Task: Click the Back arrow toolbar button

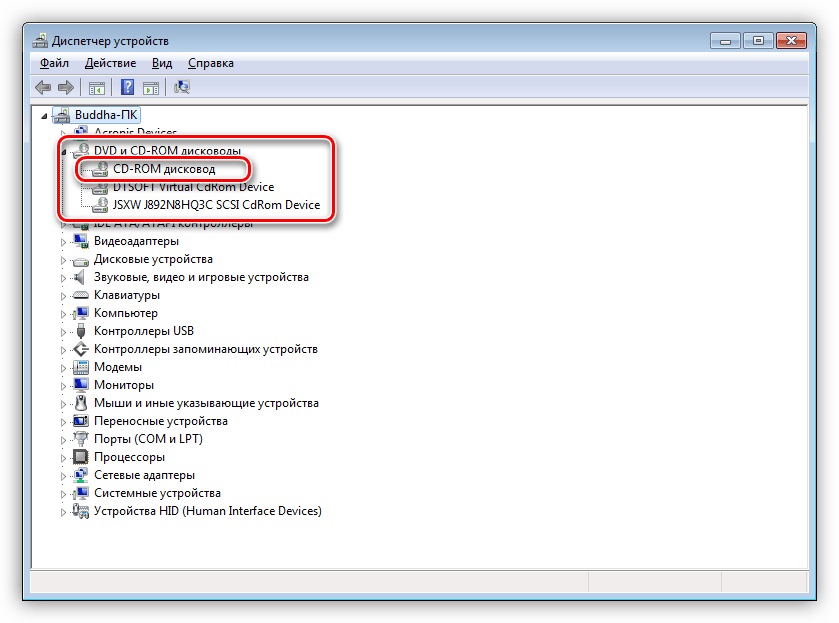Action: tap(43, 87)
